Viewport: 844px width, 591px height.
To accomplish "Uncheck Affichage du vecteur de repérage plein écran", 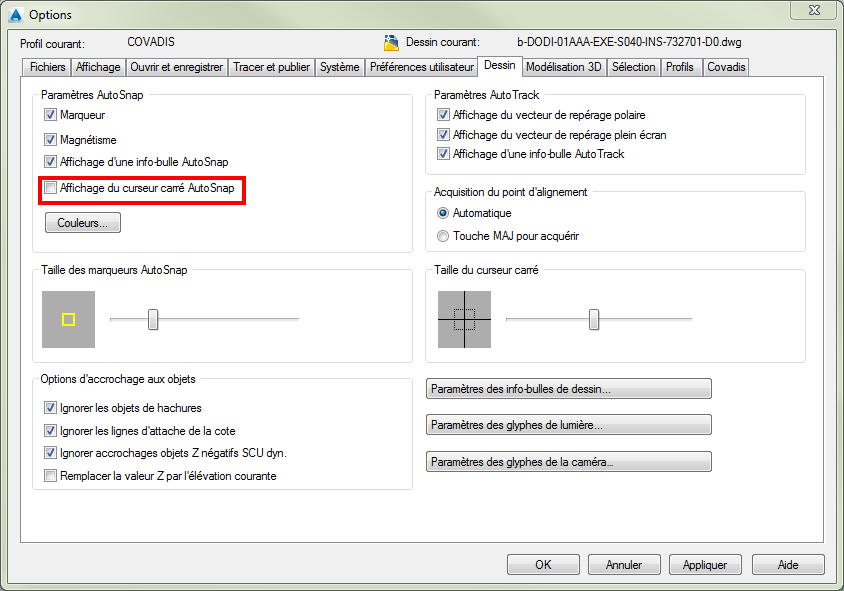I will tap(443, 135).
